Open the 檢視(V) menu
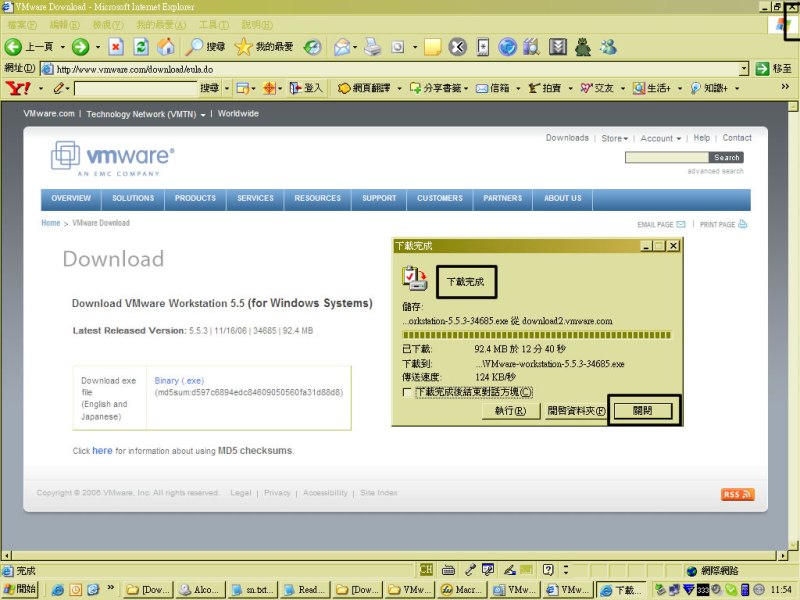Viewport: 800px width, 600px height. click(108, 24)
